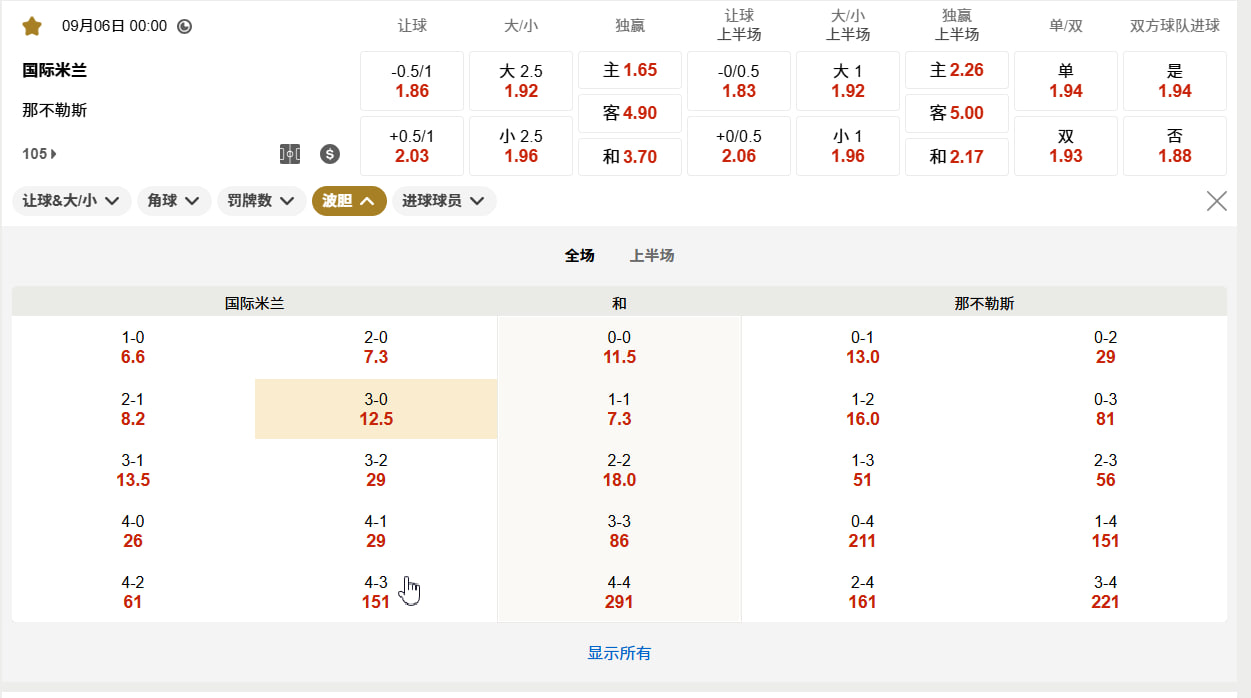Select 是 both teams score 1.94
This screenshot has height=698, width=1251.
(x=1175, y=81)
